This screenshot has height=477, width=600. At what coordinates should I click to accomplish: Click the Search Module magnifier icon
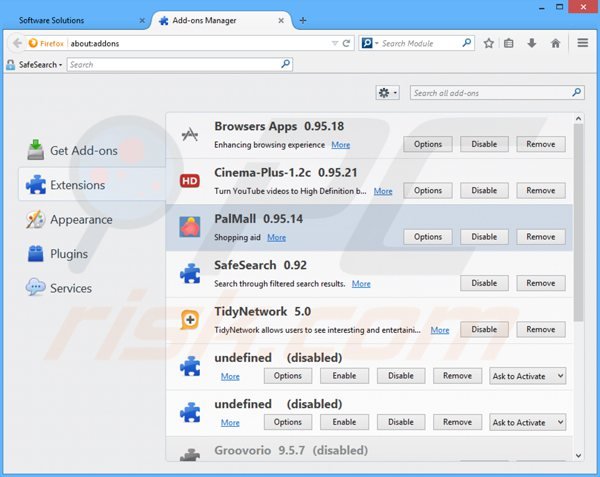[466, 43]
